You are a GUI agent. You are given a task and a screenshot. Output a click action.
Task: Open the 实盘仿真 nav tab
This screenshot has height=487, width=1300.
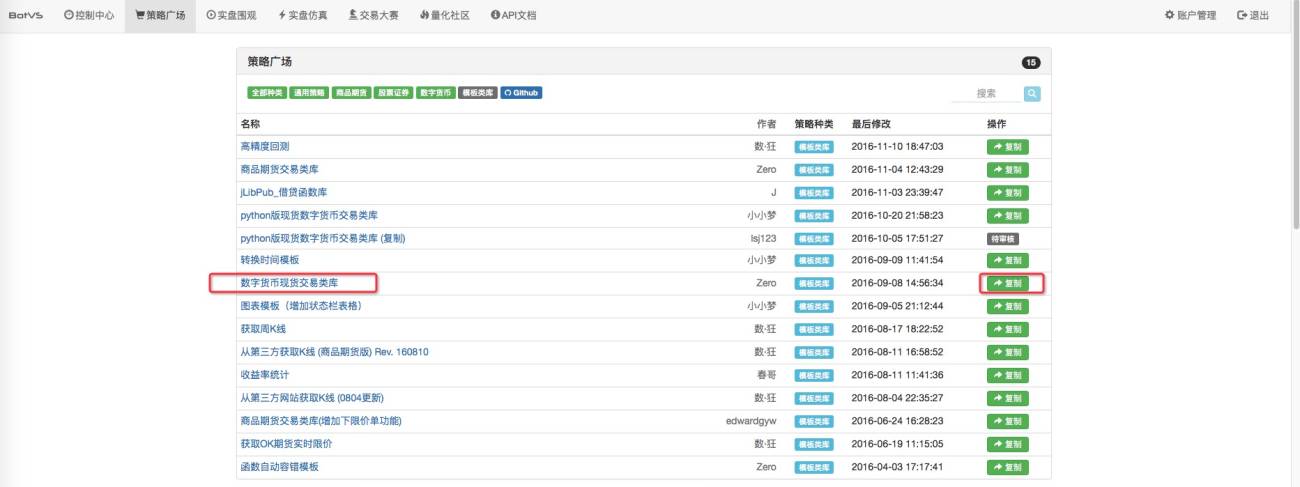(x=302, y=16)
